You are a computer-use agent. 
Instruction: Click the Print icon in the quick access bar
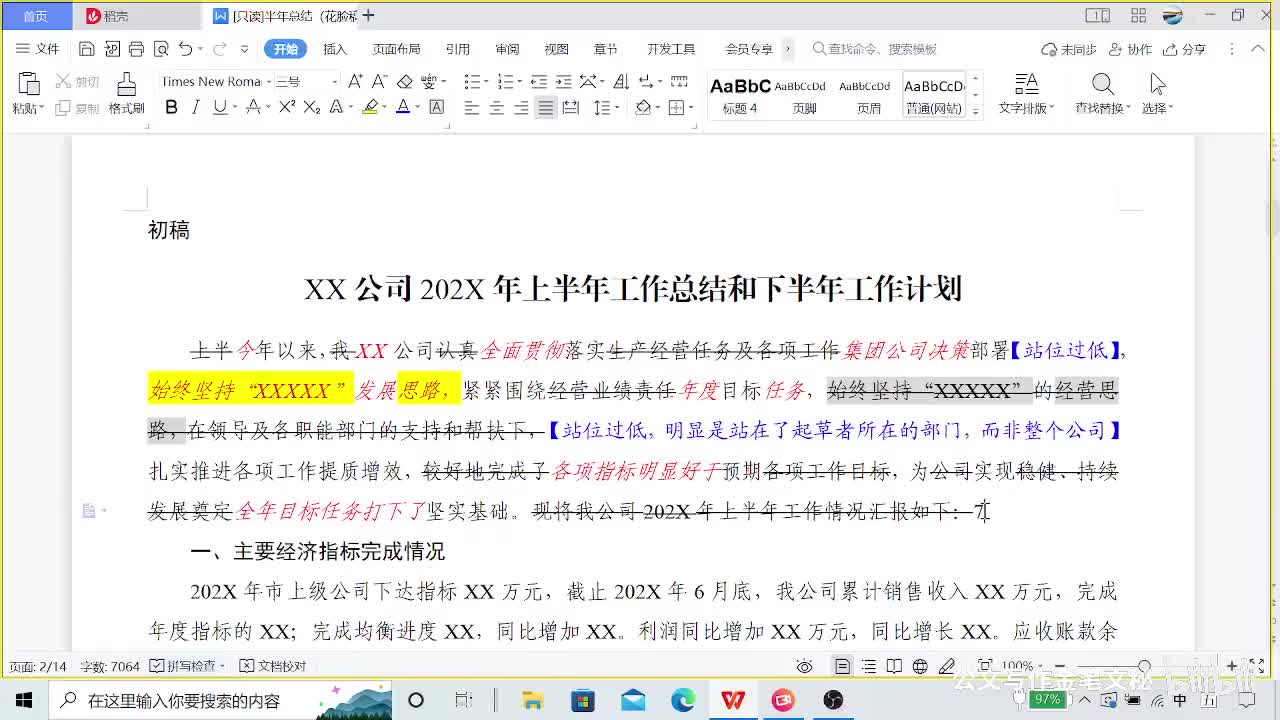click(136, 49)
